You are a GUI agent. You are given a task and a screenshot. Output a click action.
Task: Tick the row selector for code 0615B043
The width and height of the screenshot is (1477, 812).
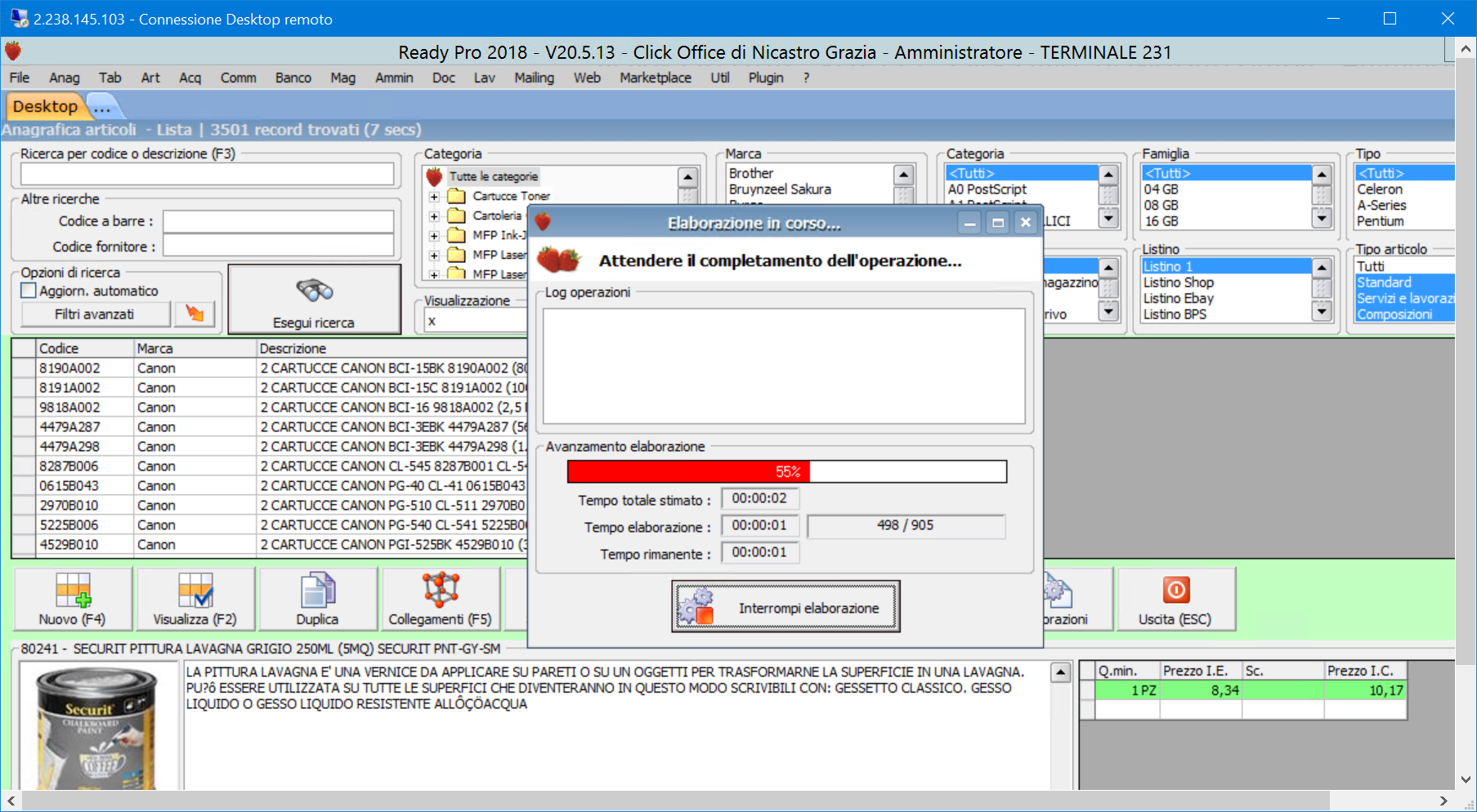tap(24, 486)
